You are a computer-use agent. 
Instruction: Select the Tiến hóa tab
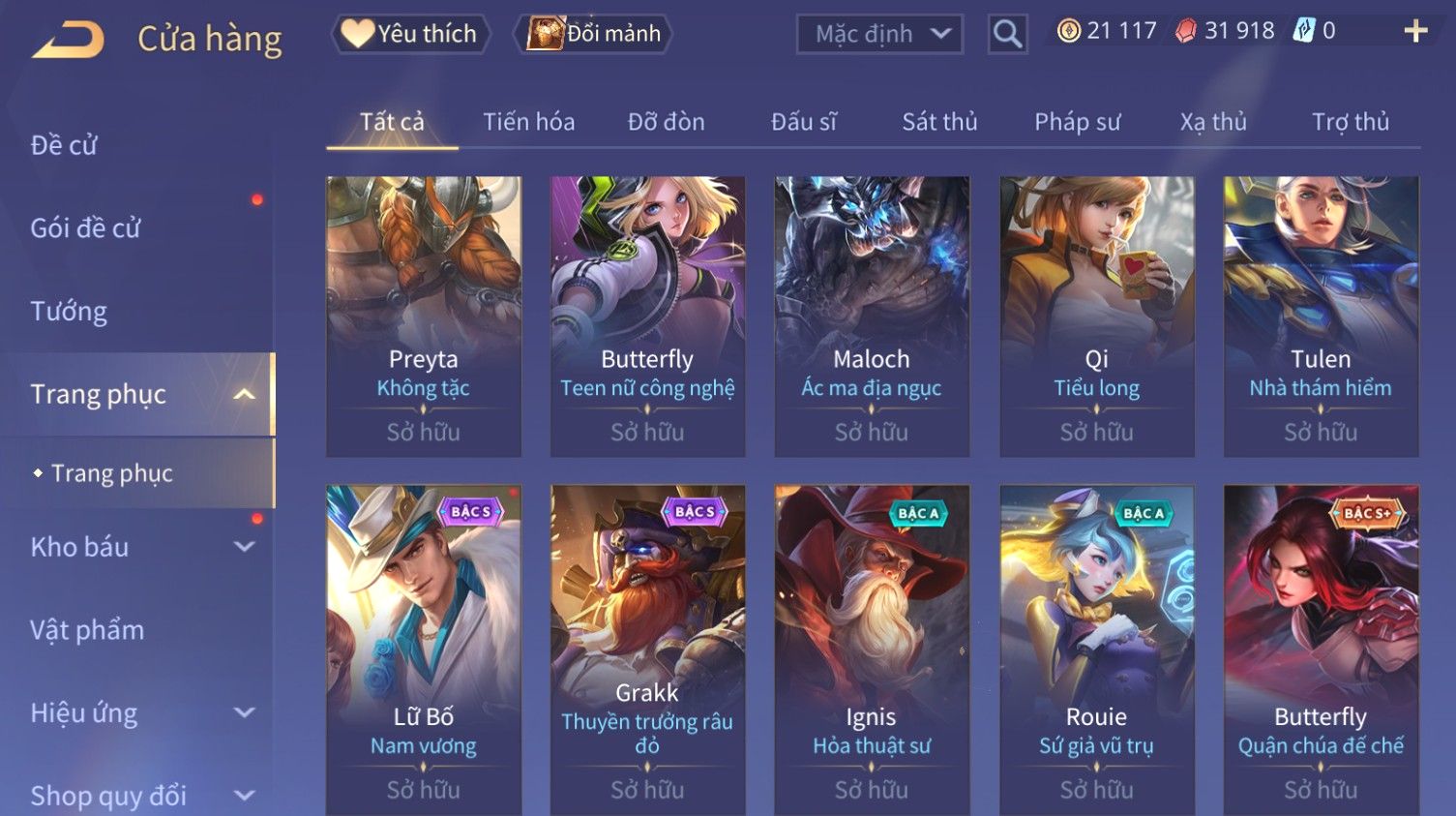point(528,122)
